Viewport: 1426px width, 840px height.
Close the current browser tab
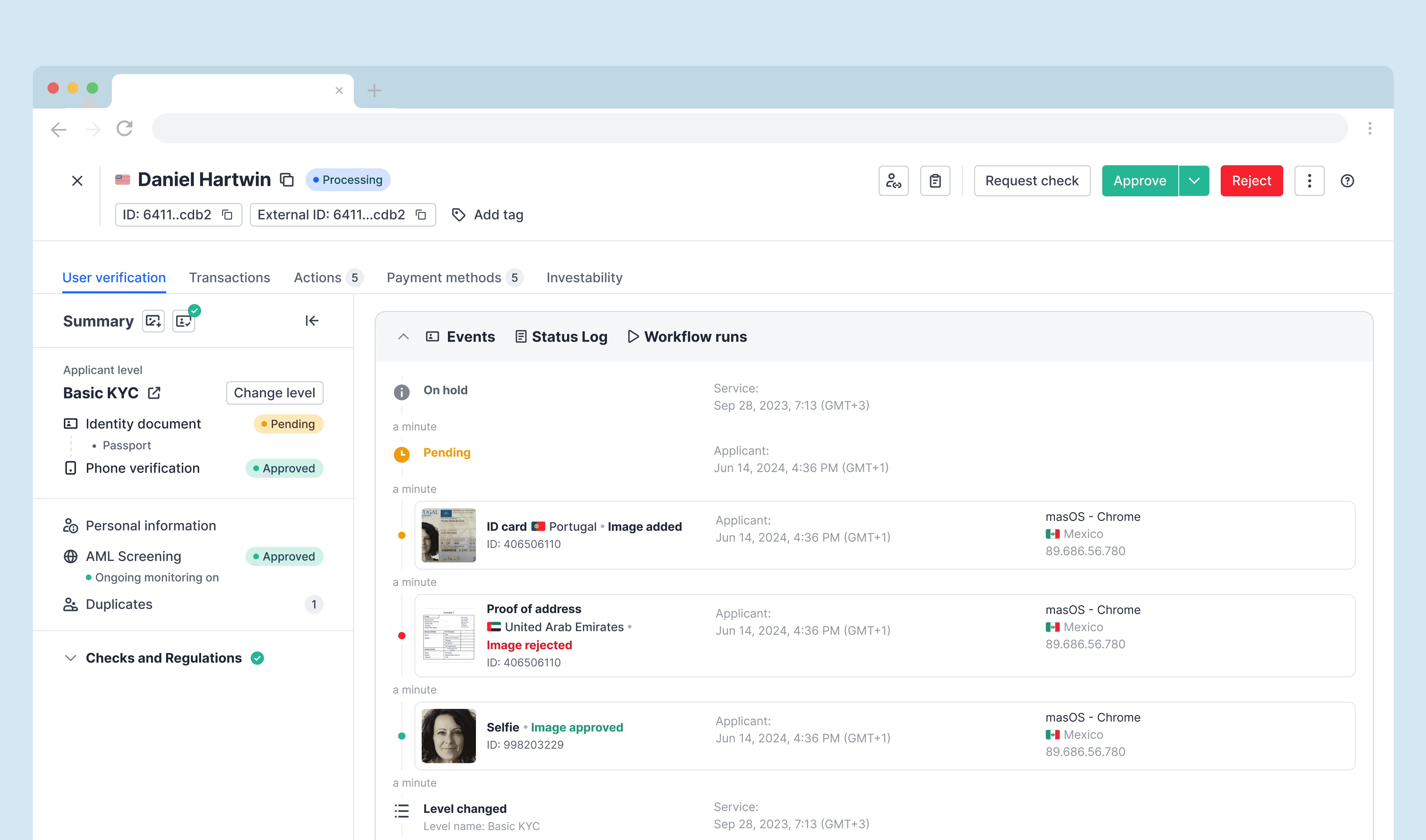click(x=339, y=90)
